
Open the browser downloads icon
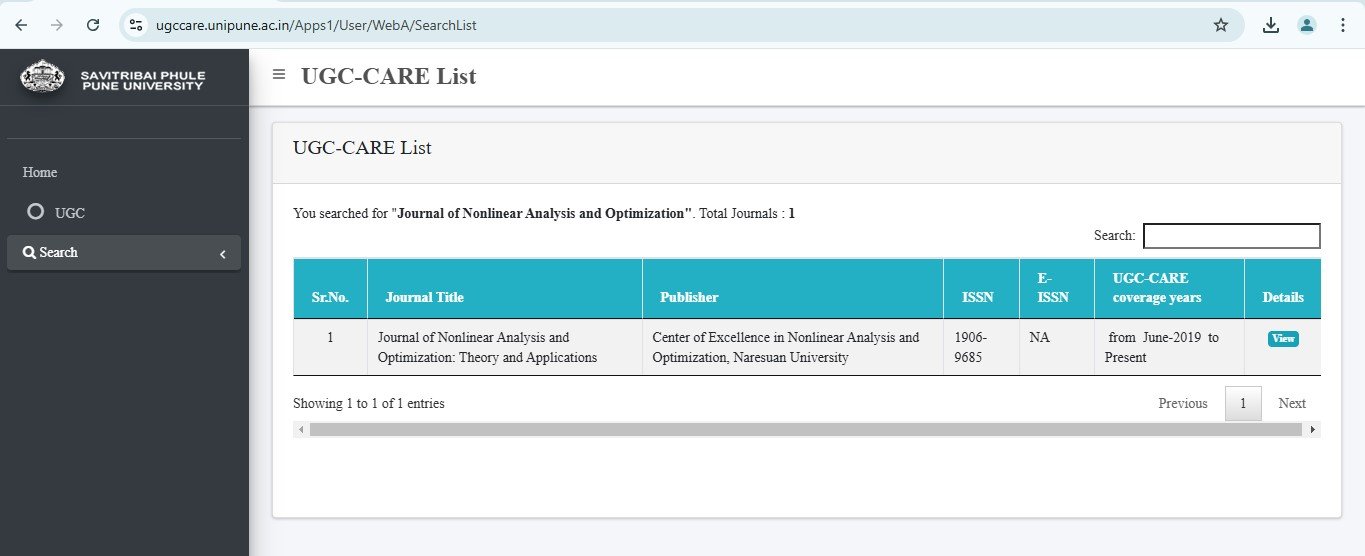(x=1271, y=25)
